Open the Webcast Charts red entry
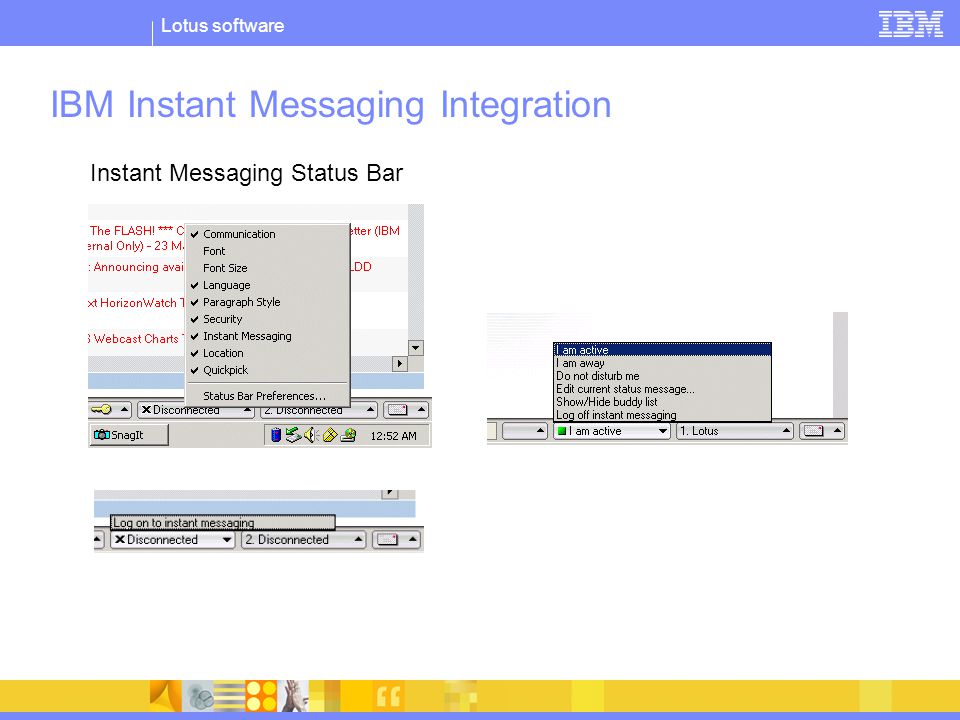 point(137,339)
